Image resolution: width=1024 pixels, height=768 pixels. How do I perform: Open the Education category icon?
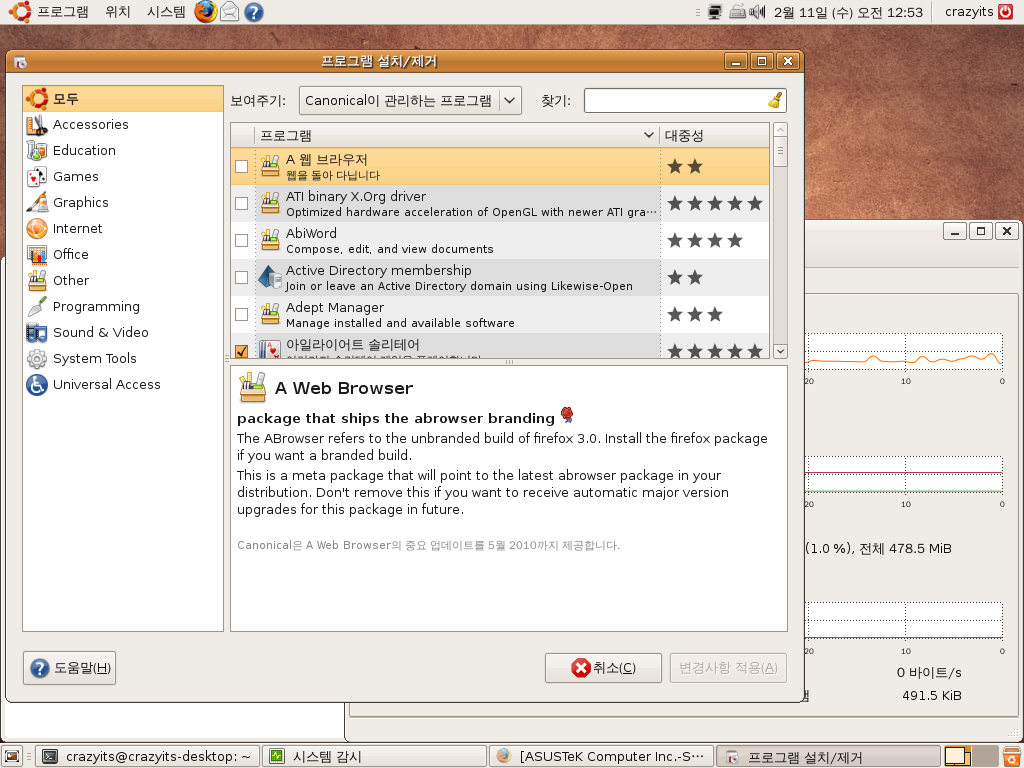(x=37, y=151)
